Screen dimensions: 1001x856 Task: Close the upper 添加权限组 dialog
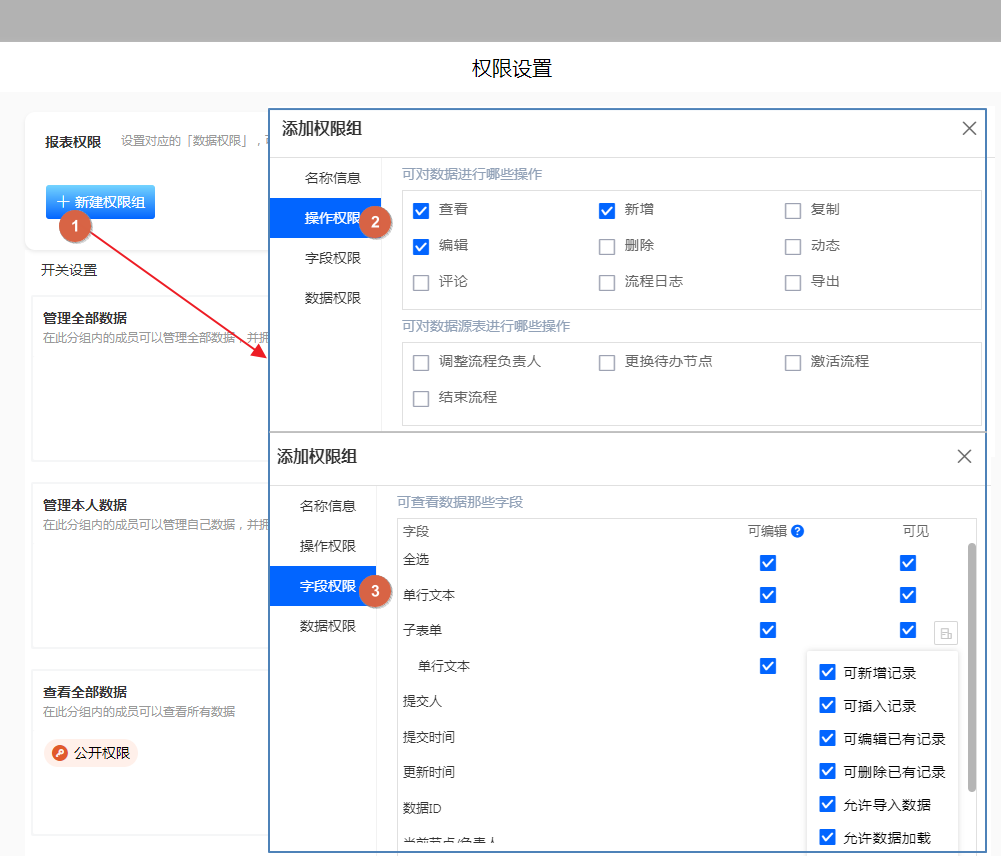pyautogui.click(x=969, y=128)
